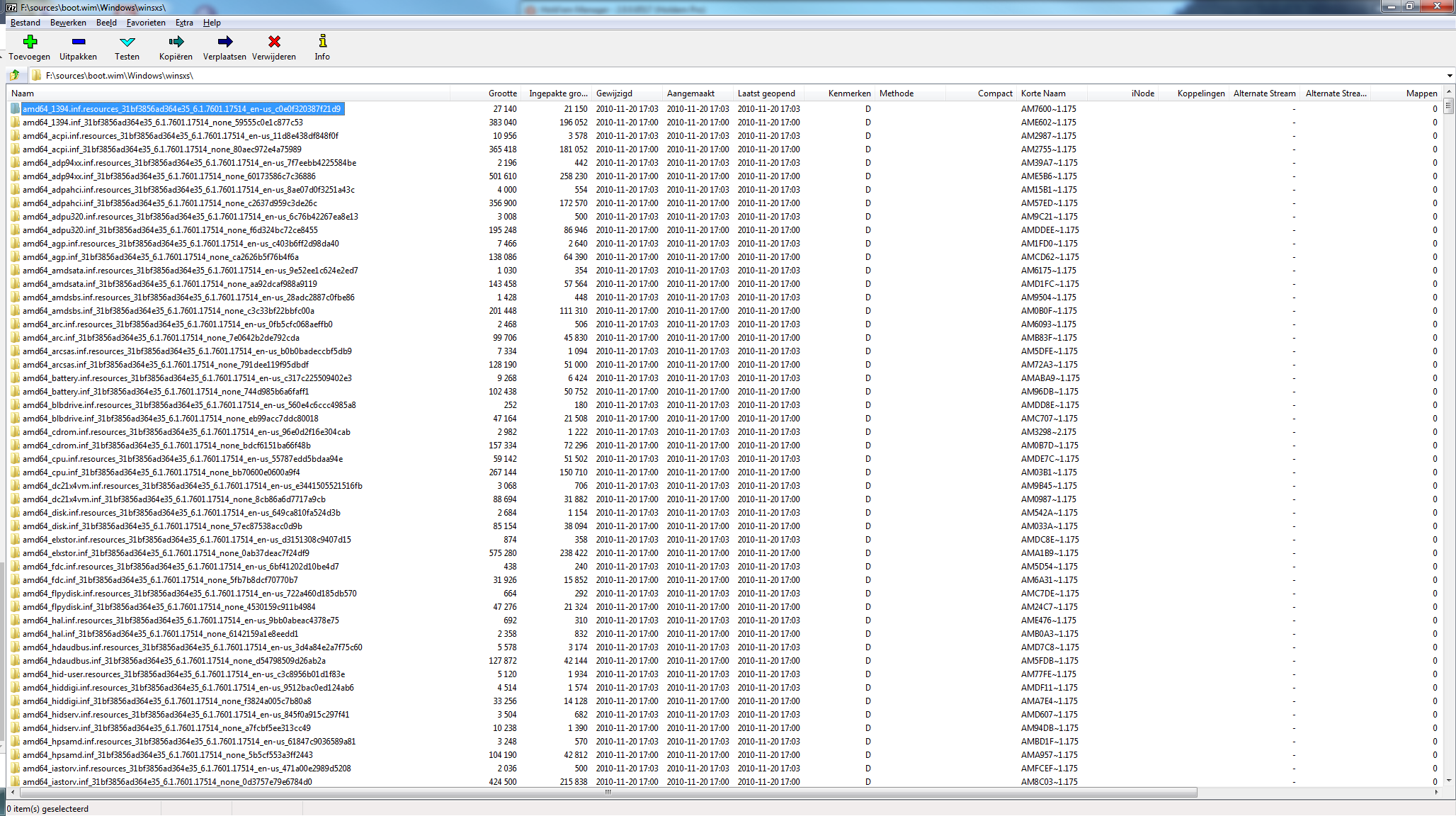Screen dimensions: 1456x816
Task: Sort by the Kenmerken column header
Action: click(x=841, y=93)
